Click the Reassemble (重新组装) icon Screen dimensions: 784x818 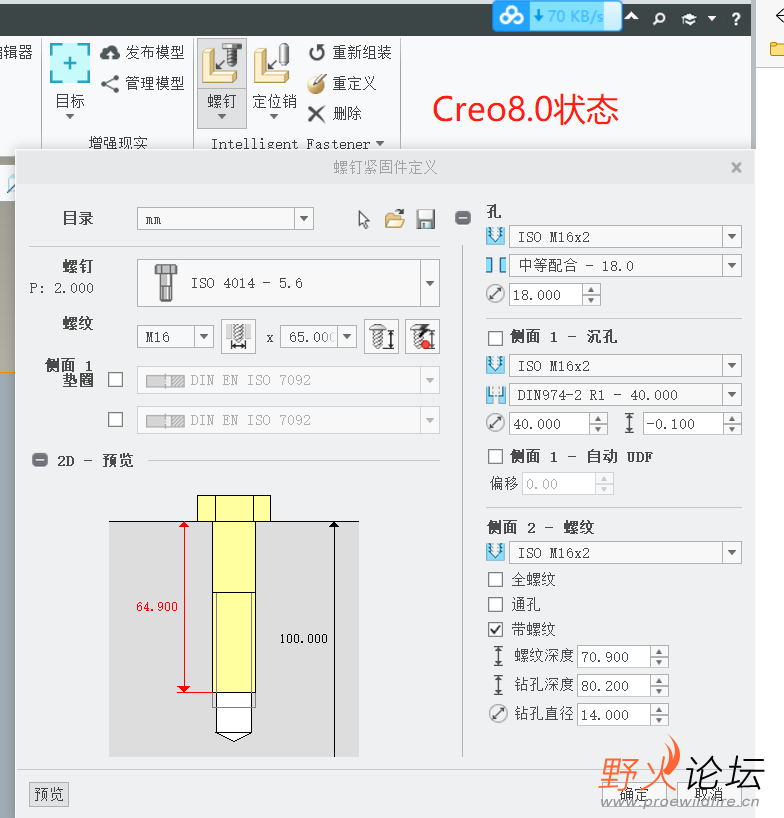(317, 52)
